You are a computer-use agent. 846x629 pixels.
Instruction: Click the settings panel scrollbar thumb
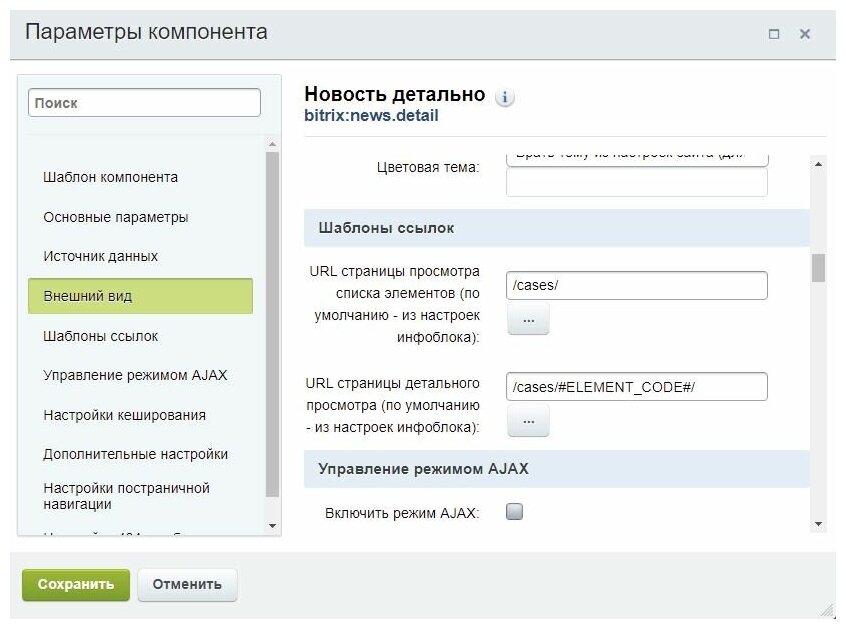(x=818, y=268)
